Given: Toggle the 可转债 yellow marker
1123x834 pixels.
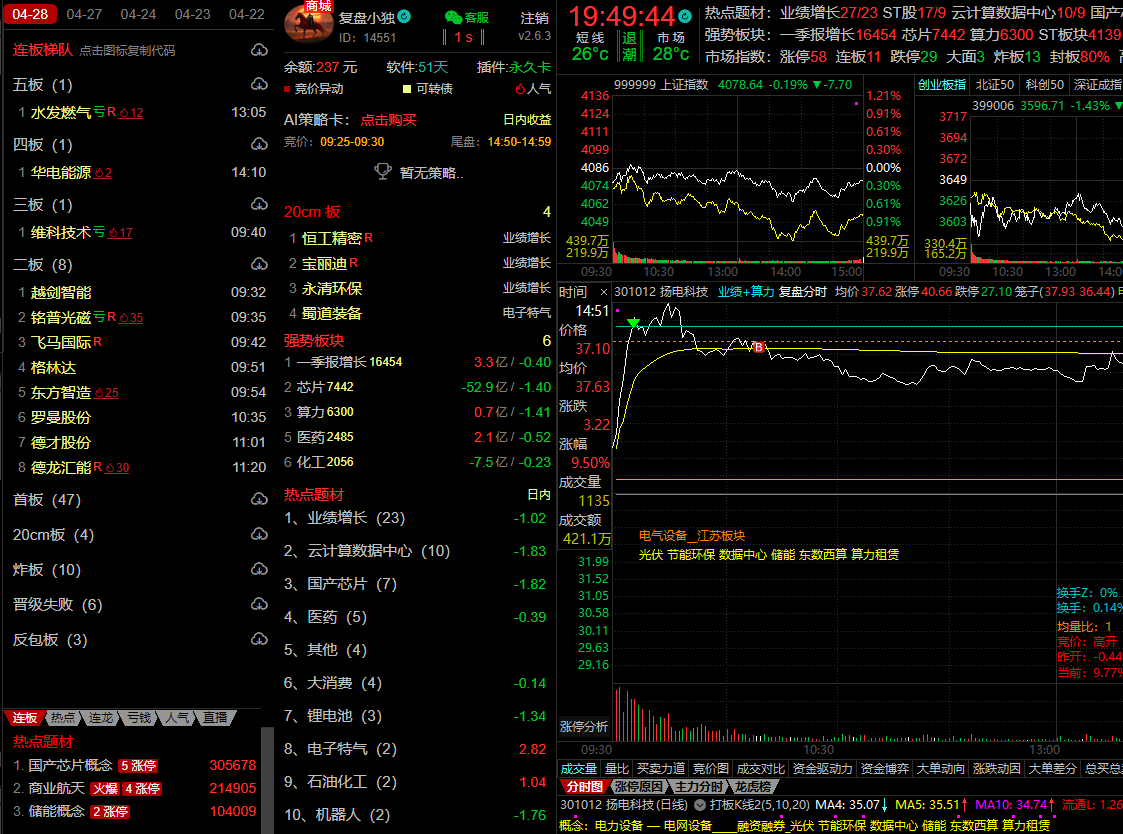Looking at the screenshot, I should click(406, 89).
